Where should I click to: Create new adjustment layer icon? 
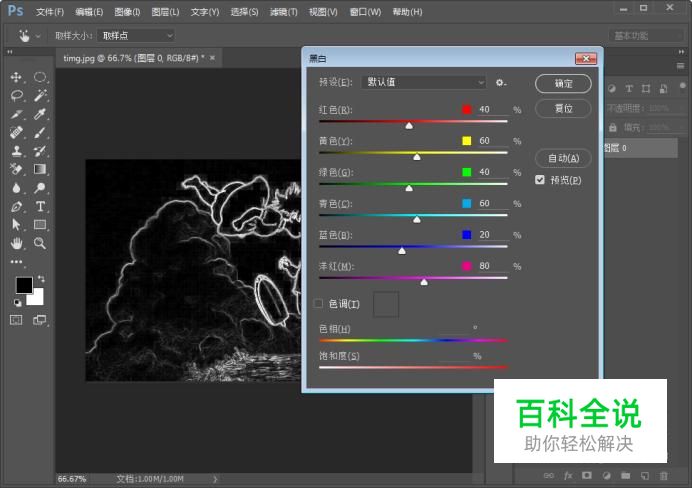(606, 476)
